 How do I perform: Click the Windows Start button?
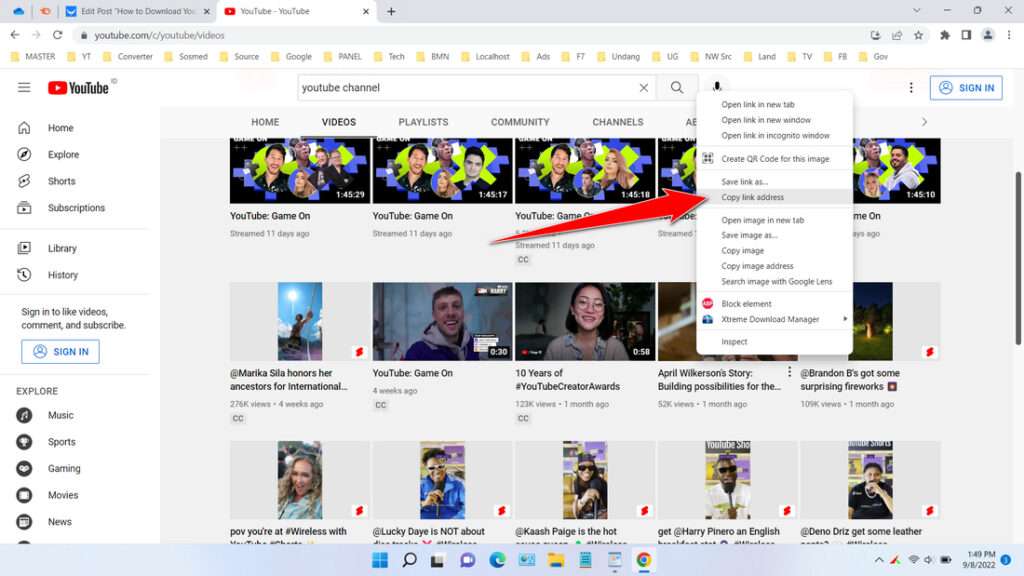click(380, 560)
